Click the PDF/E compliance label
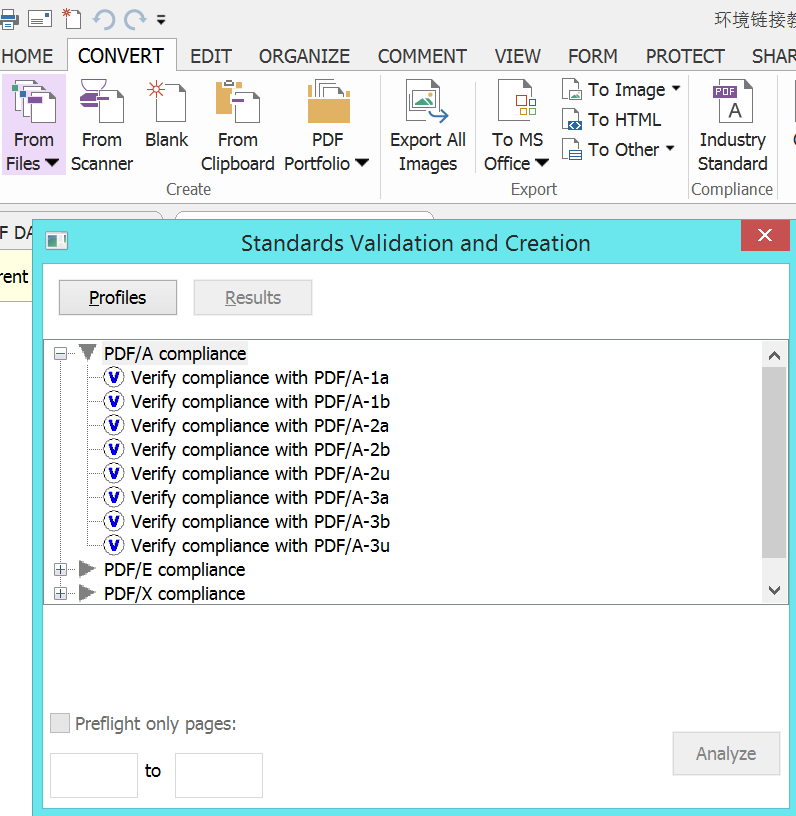The height and width of the screenshot is (816, 796). 174,570
